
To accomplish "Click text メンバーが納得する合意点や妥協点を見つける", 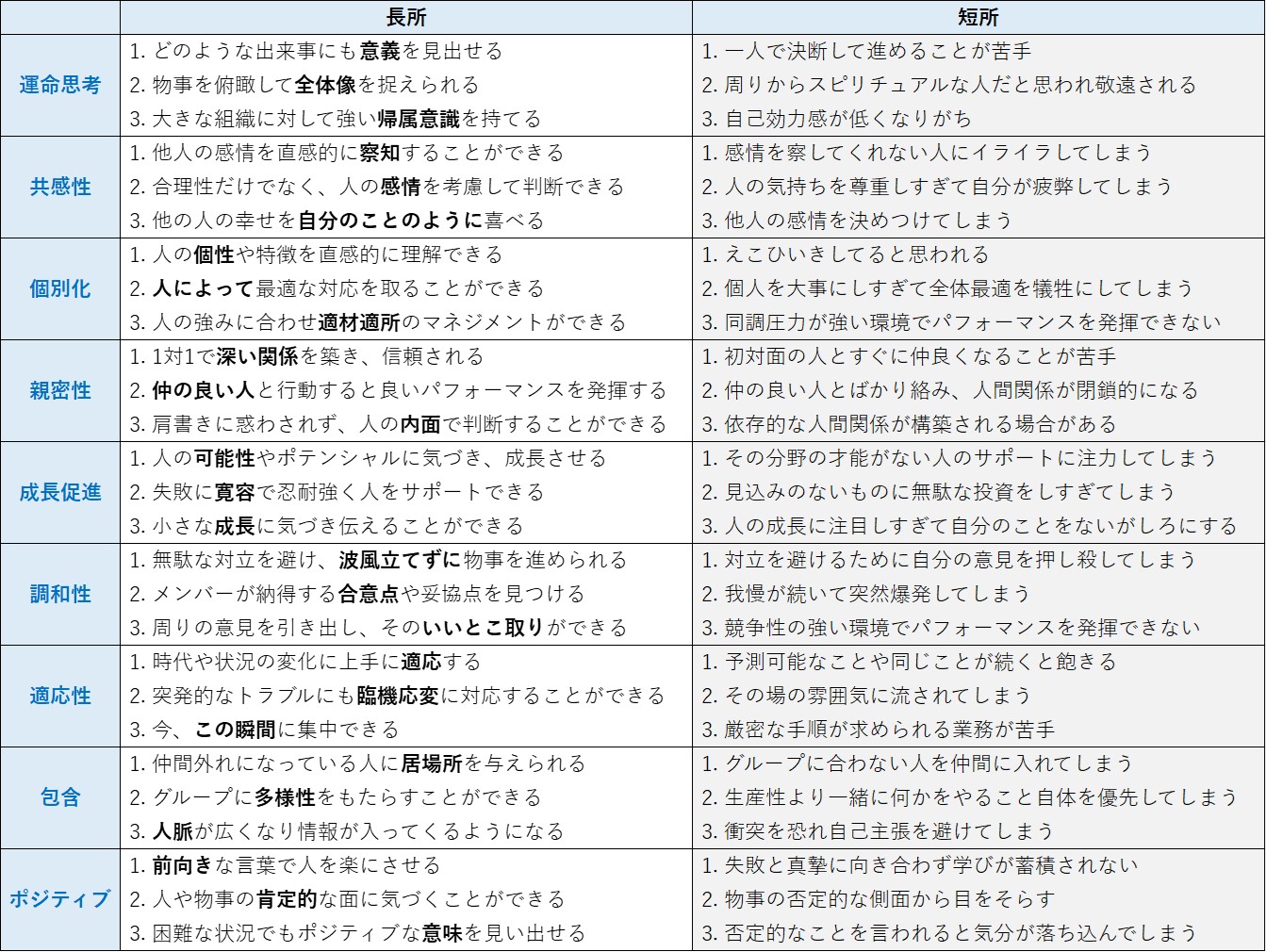I will (368, 594).
